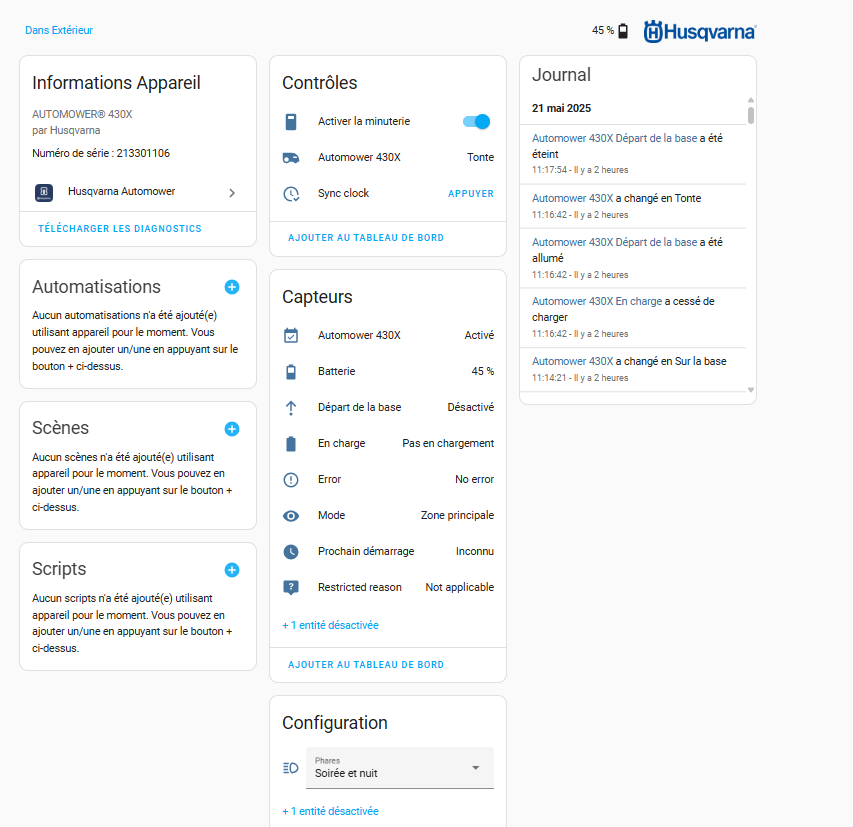The height and width of the screenshot is (827, 853).
Task: Click the Inconnu value of Prochain démarrage
Action: (x=475, y=551)
